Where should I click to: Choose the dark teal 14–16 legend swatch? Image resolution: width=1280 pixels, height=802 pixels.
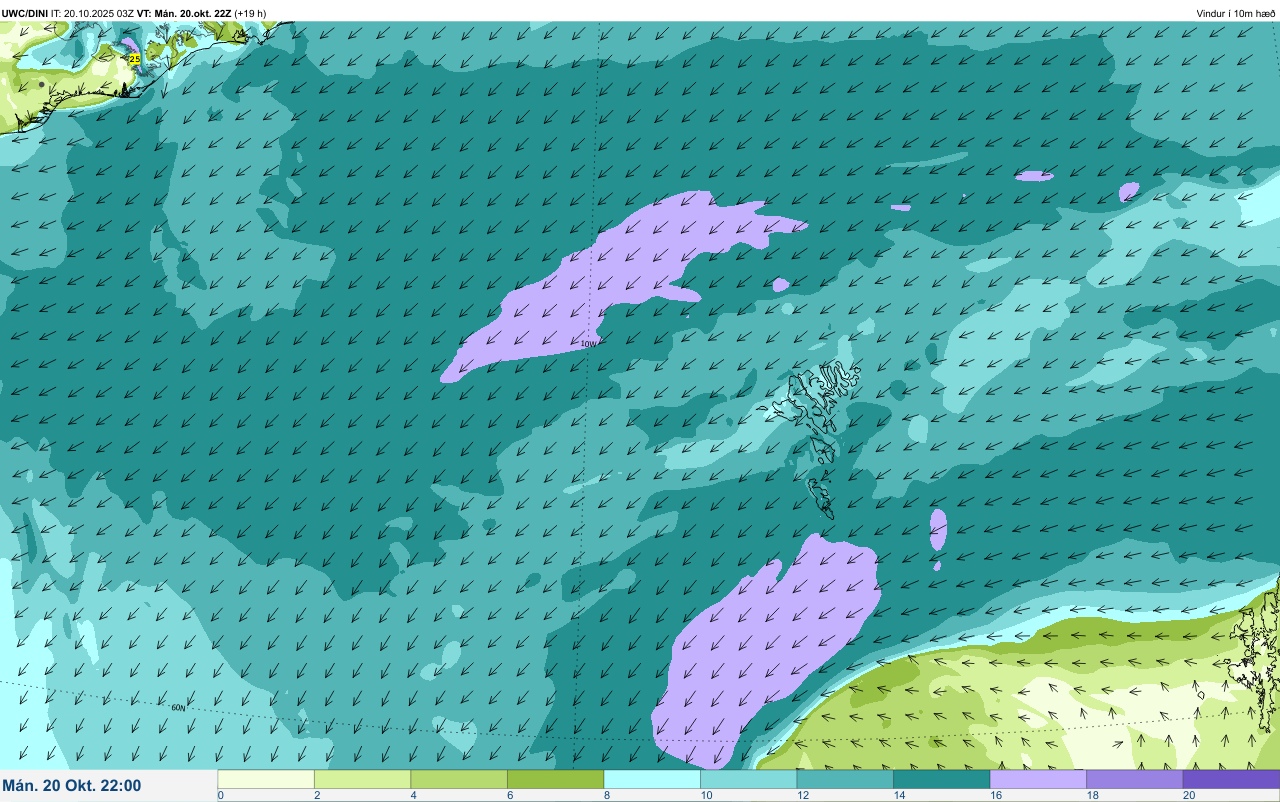pos(941,779)
